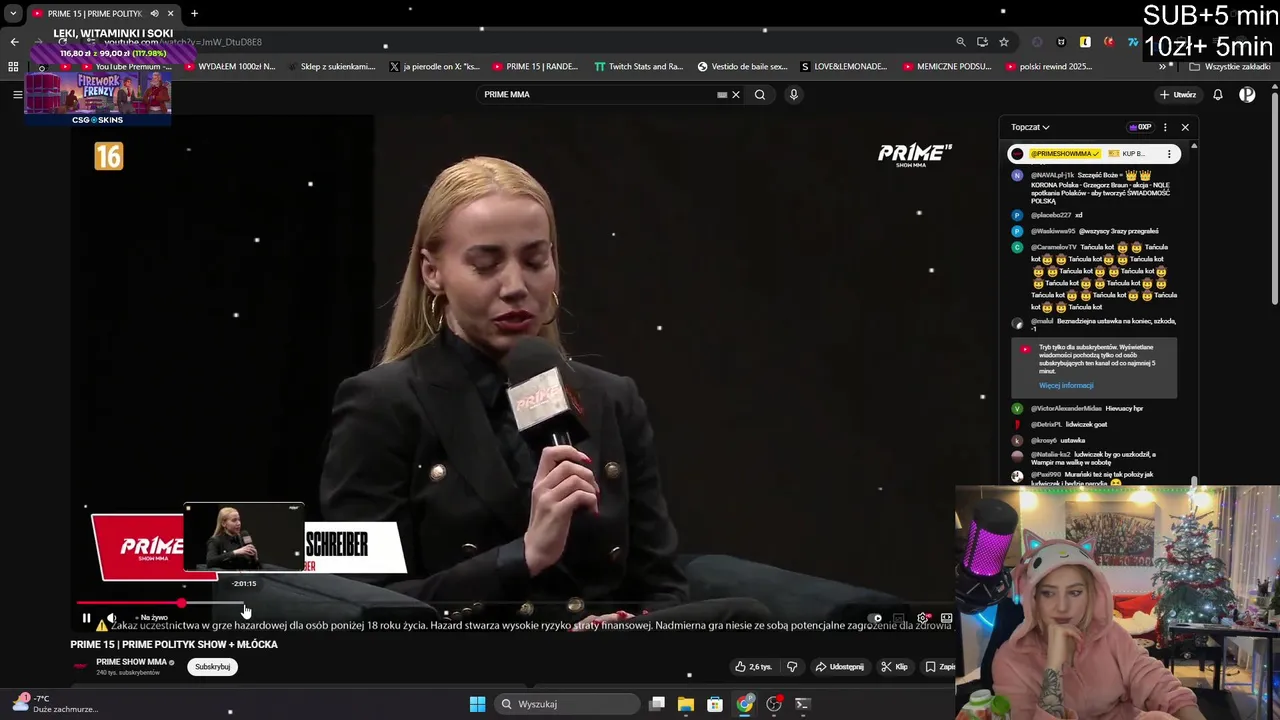The height and width of the screenshot is (720, 1280).
Task: Create a clip with the Klip button
Action: point(894,667)
